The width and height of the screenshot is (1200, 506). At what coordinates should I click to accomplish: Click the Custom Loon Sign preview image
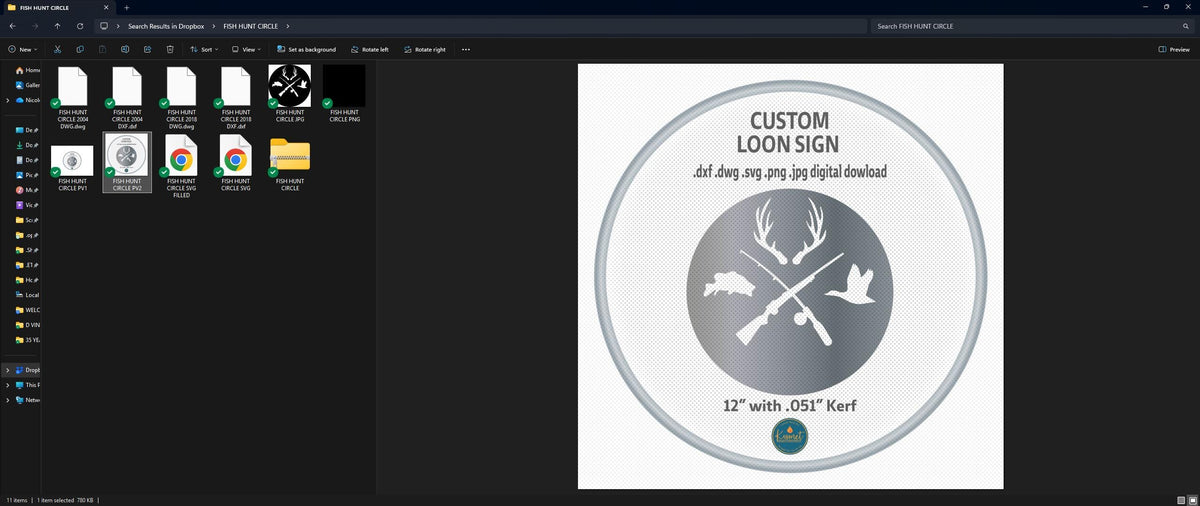790,276
